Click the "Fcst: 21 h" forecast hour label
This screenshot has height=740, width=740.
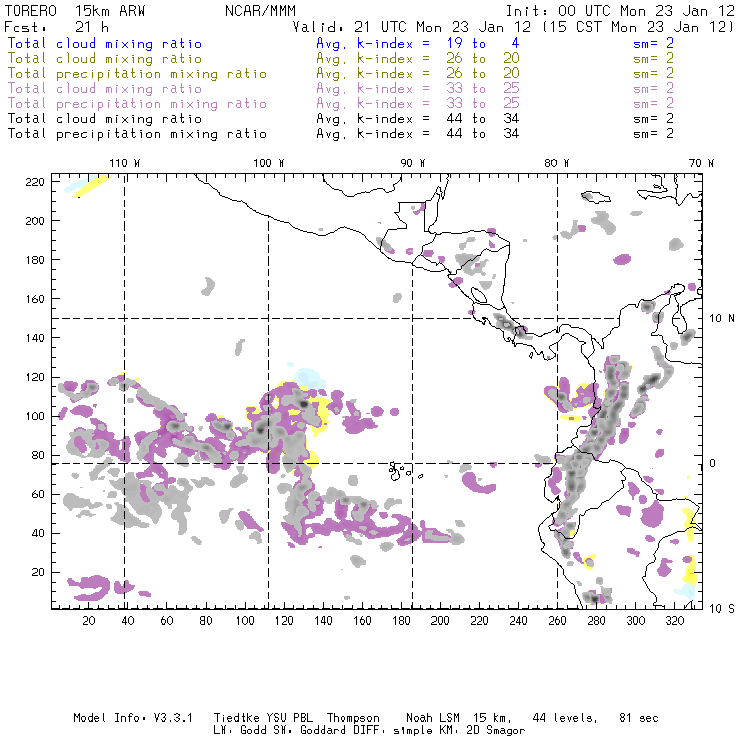56,27
